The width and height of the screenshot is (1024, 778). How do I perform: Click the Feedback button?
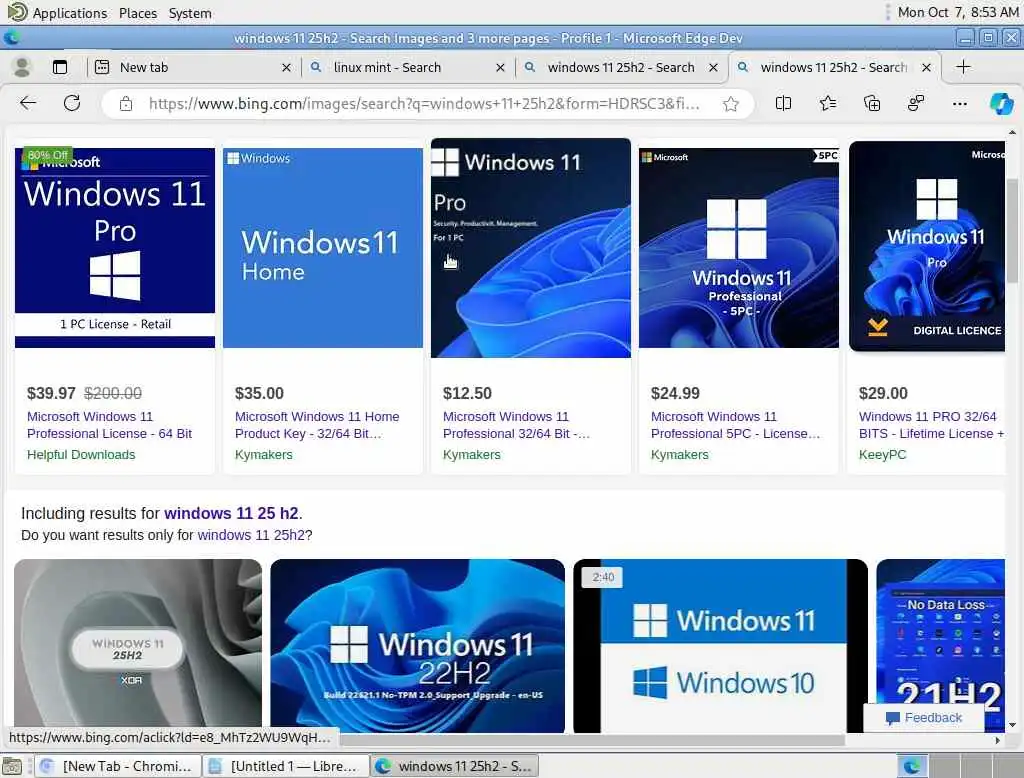click(923, 718)
